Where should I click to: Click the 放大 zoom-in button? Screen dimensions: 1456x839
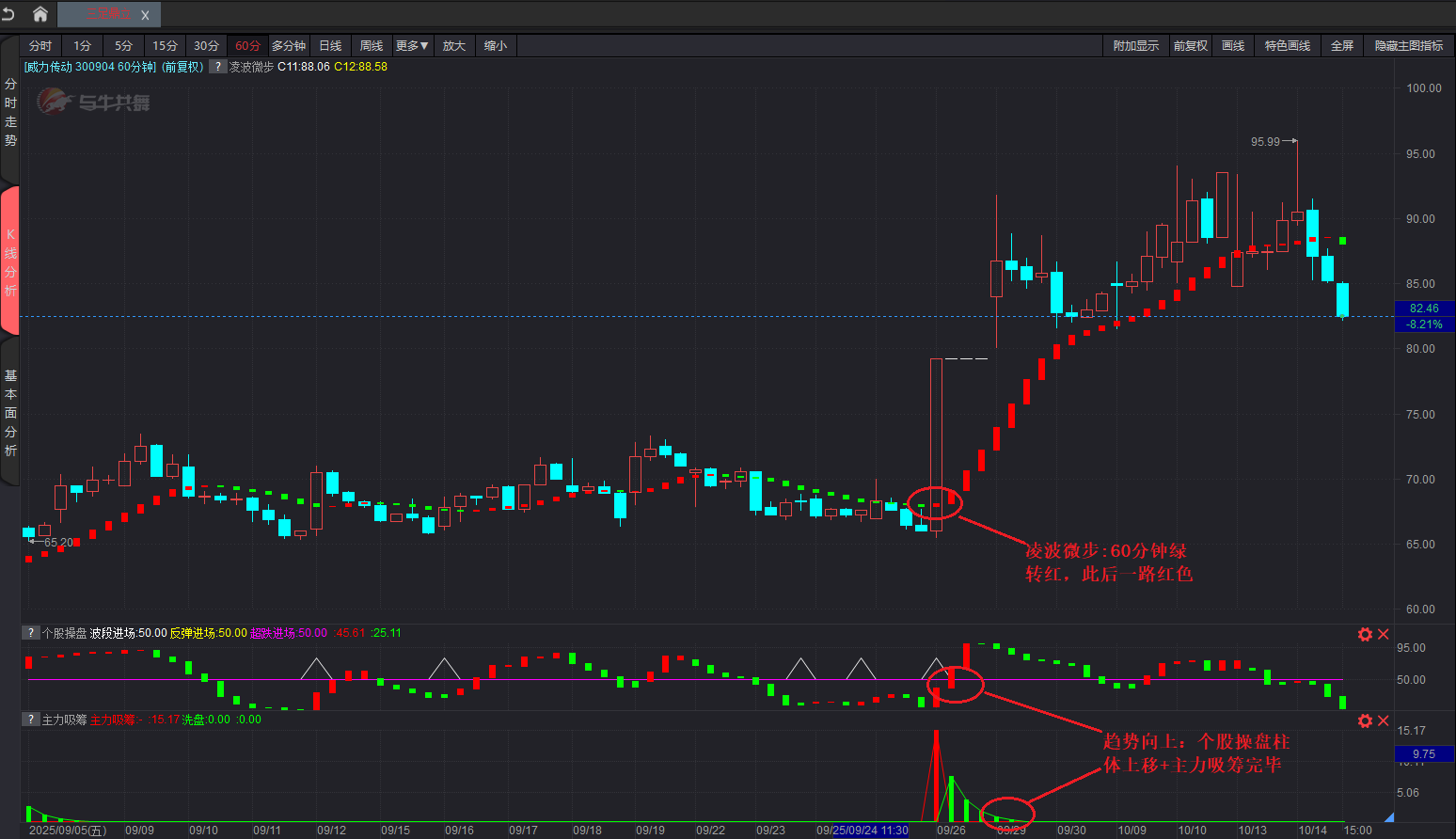454,46
